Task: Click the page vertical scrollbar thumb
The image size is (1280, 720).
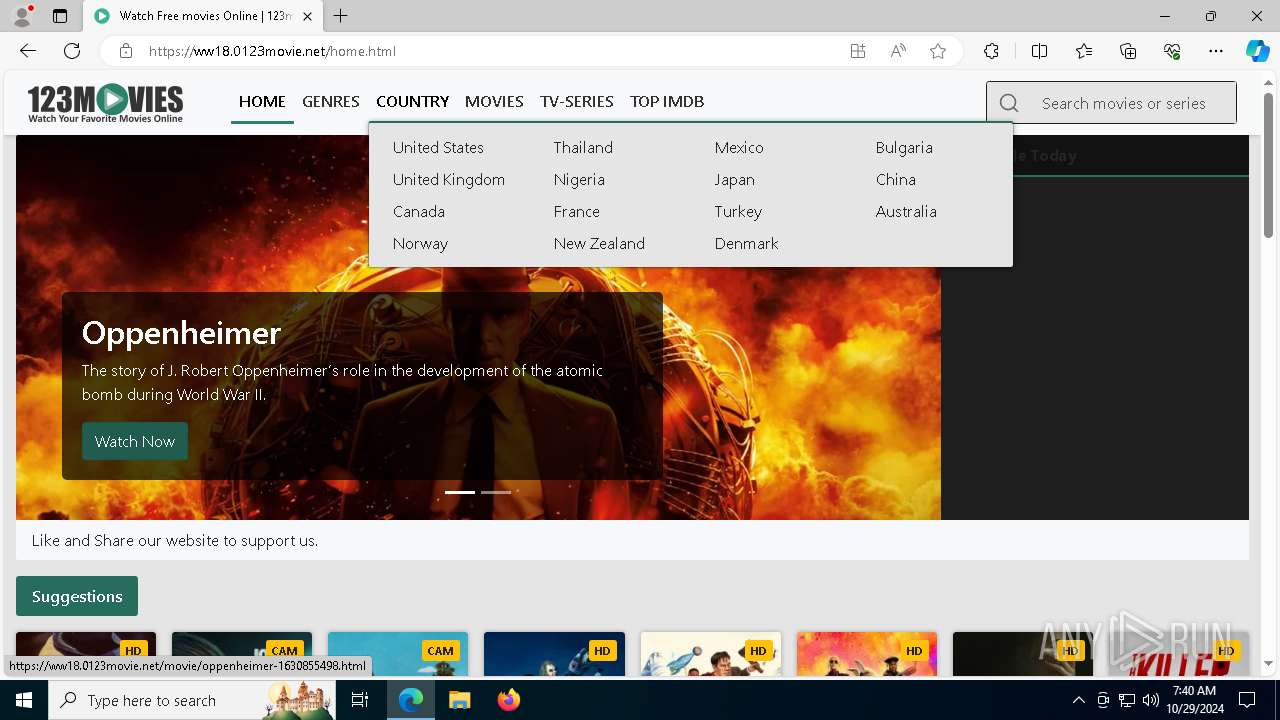Action: point(1269,165)
